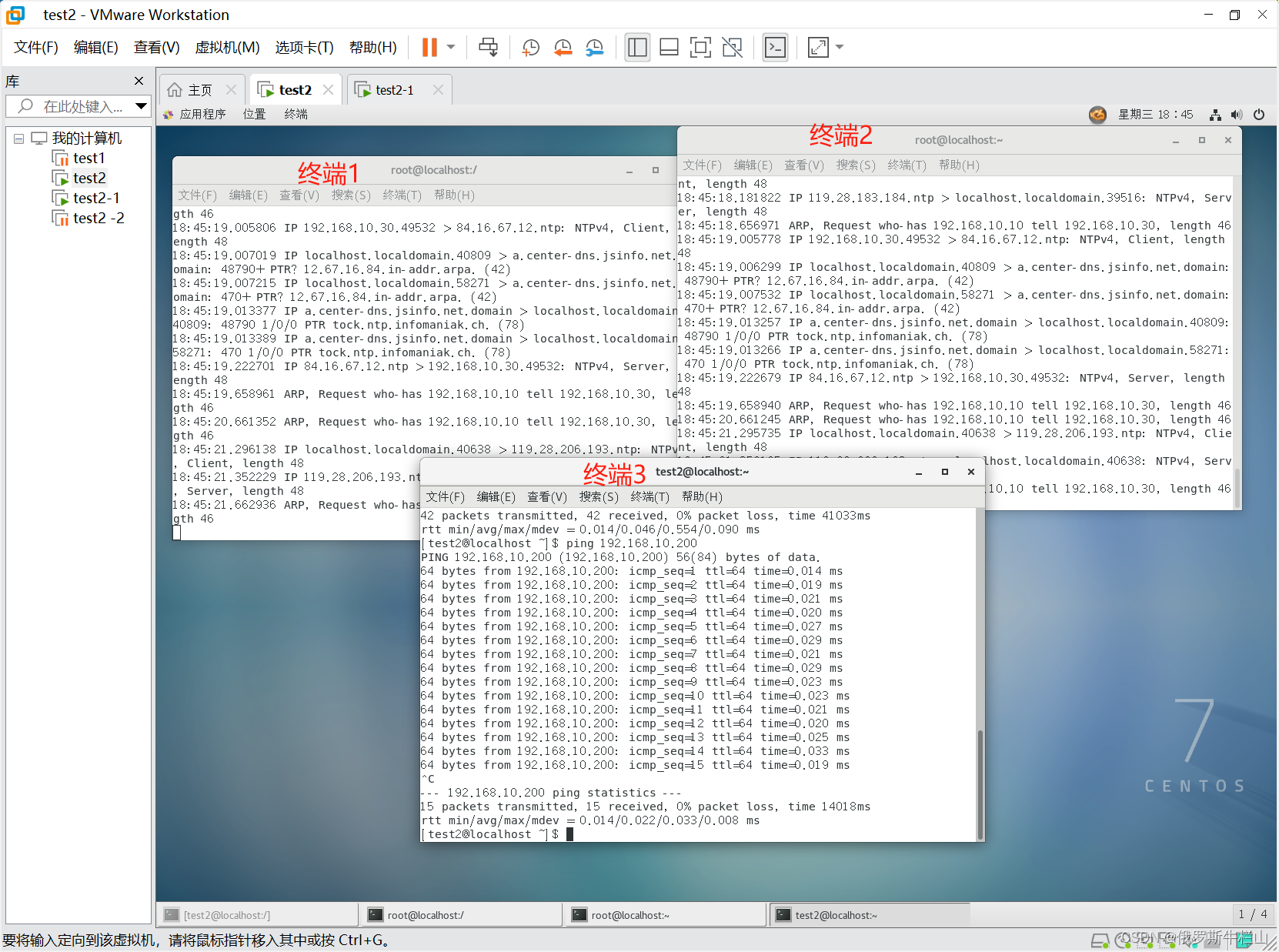Open the 查看(V) menu in VMware

(157, 48)
